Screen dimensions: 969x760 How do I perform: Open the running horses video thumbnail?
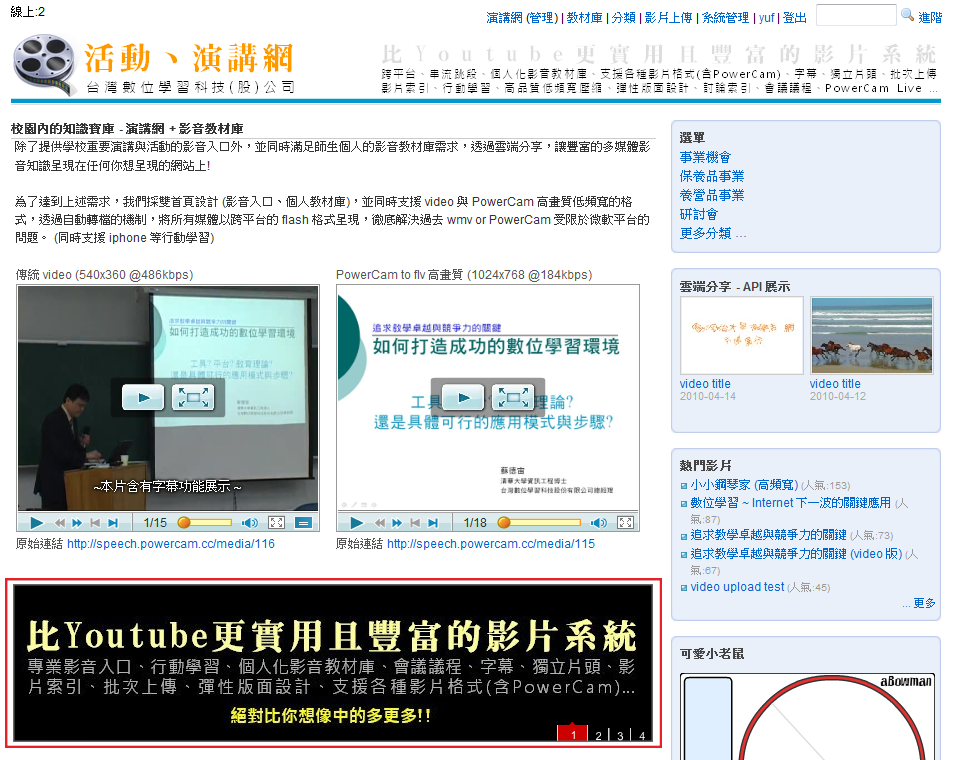[871, 335]
